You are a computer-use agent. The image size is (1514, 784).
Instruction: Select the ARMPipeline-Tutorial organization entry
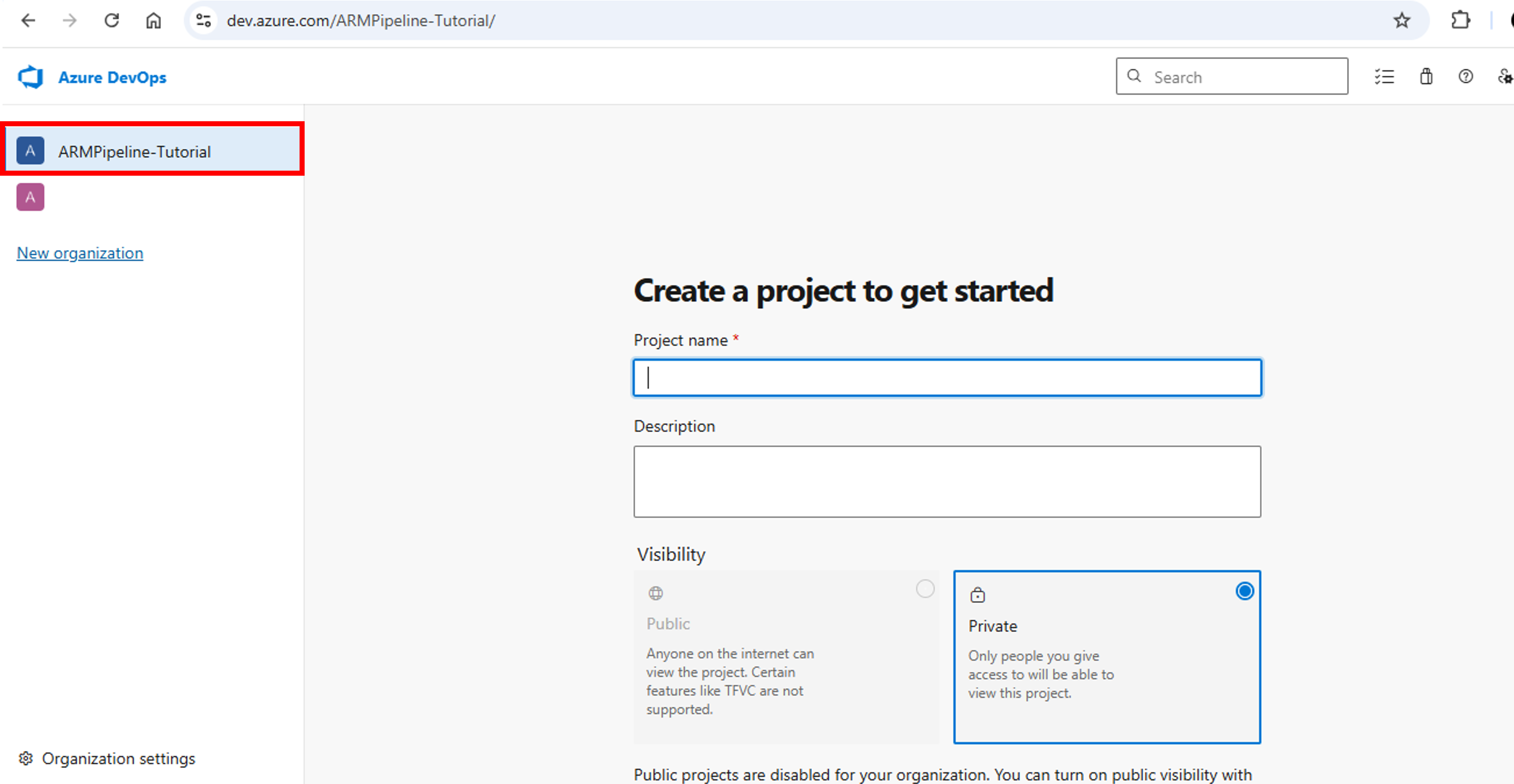point(134,151)
